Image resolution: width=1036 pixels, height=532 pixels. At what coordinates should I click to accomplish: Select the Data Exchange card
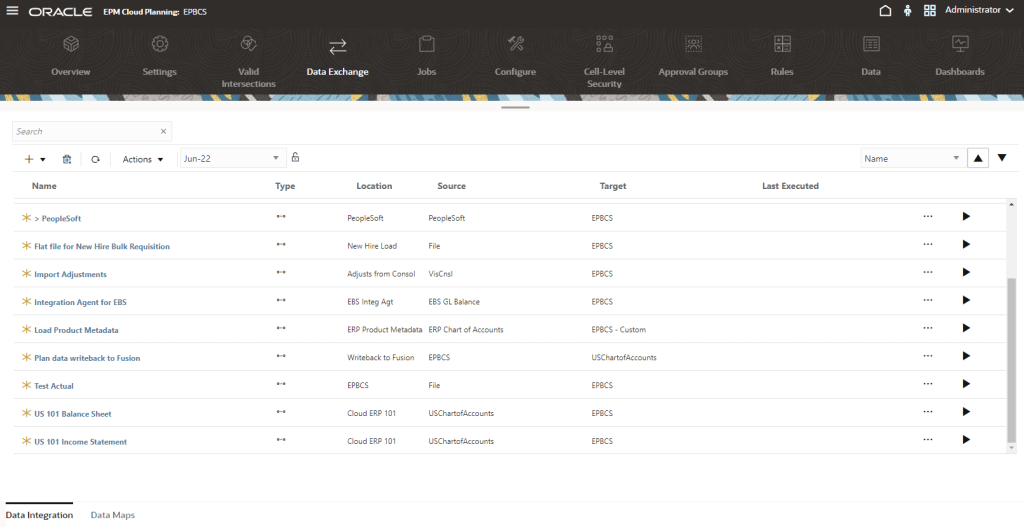click(x=338, y=58)
